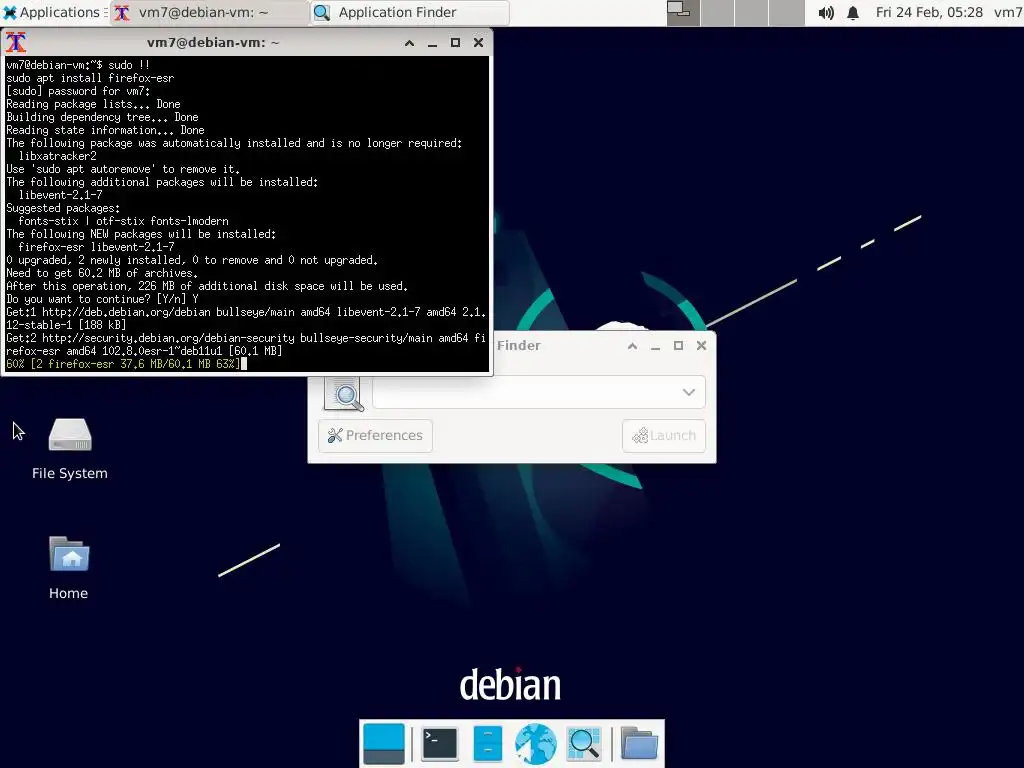Minimize the vm7@debian-vm terminal window
The height and width of the screenshot is (768, 1024).
click(x=432, y=43)
